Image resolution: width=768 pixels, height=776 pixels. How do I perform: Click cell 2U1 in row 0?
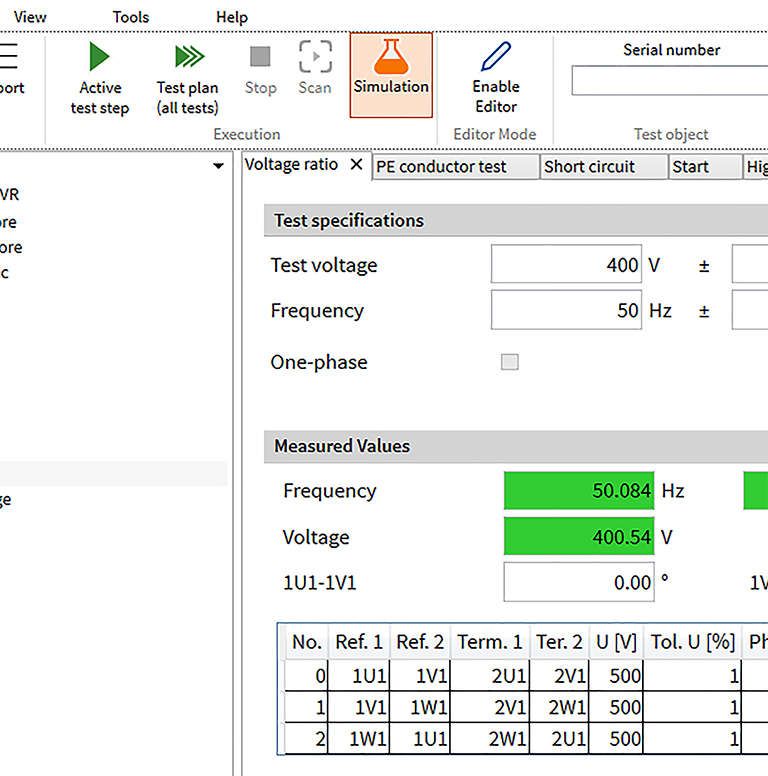tap(489, 676)
